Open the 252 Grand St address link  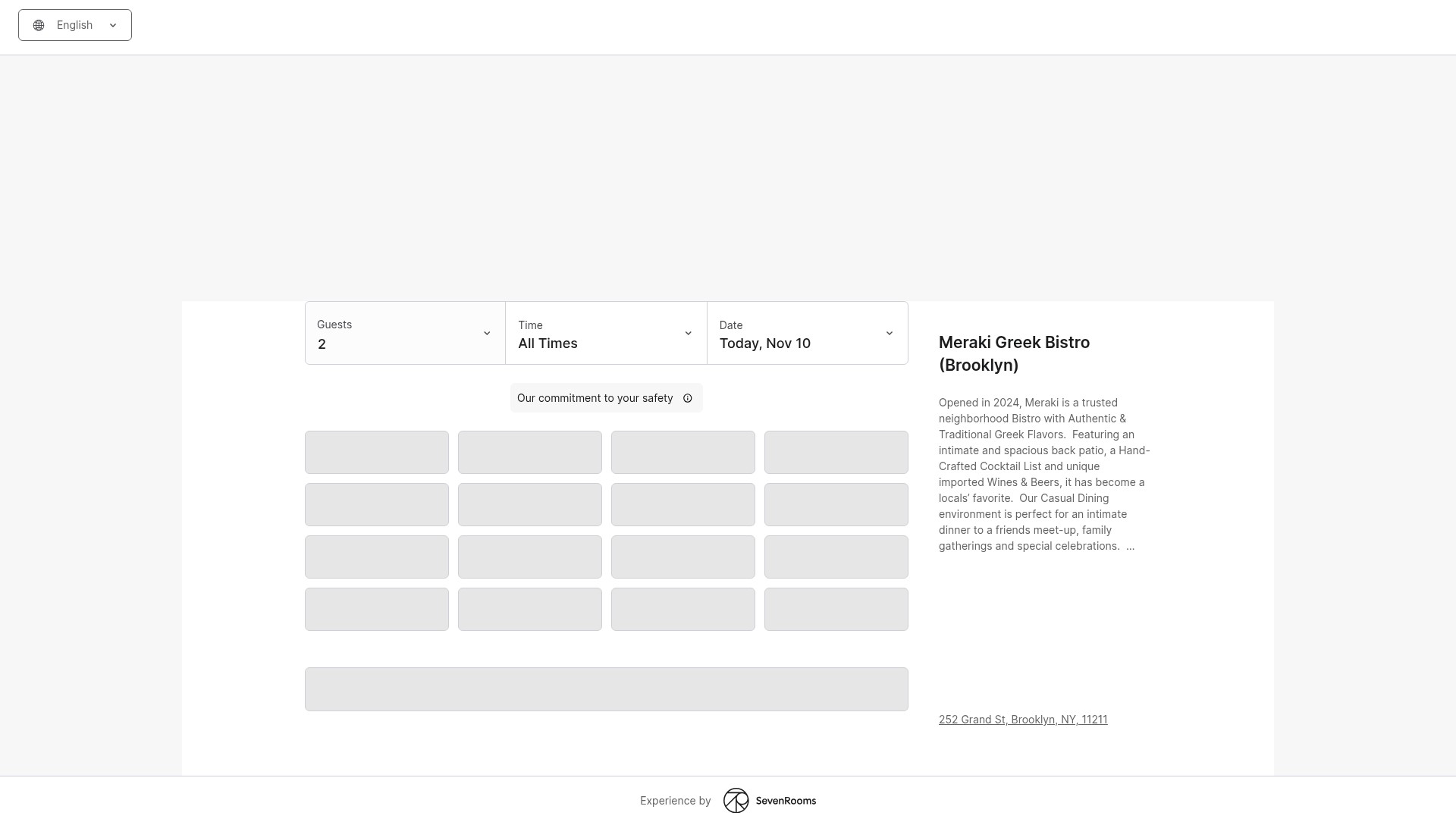click(x=1023, y=720)
